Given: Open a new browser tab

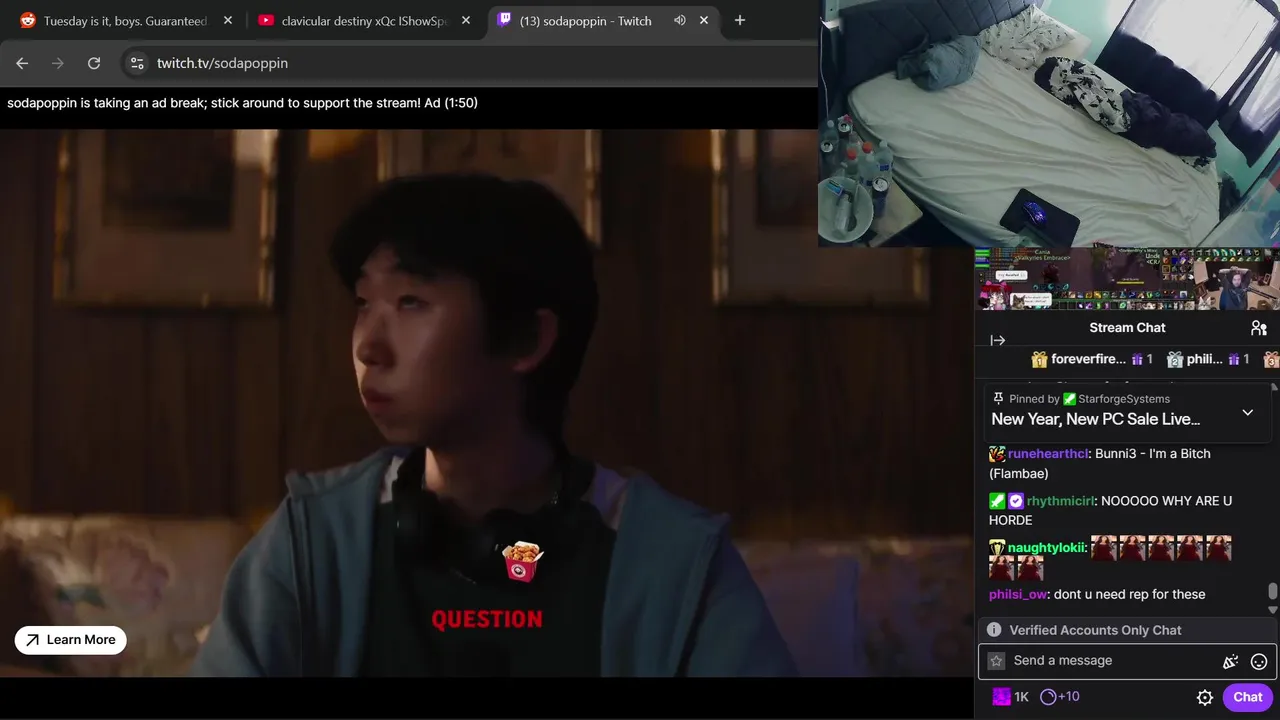Looking at the screenshot, I should (740, 20).
